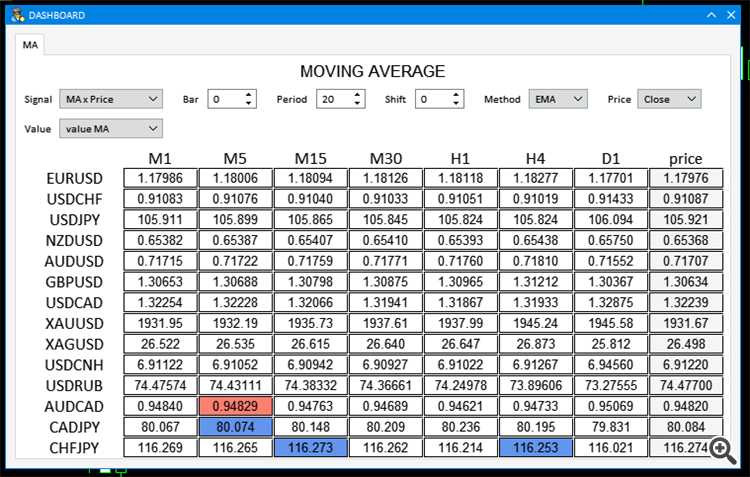Click the CADJPY D1 cell 79.831
Image resolution: width=750 pixels, height=477 pixels.
tap(611, 427)
